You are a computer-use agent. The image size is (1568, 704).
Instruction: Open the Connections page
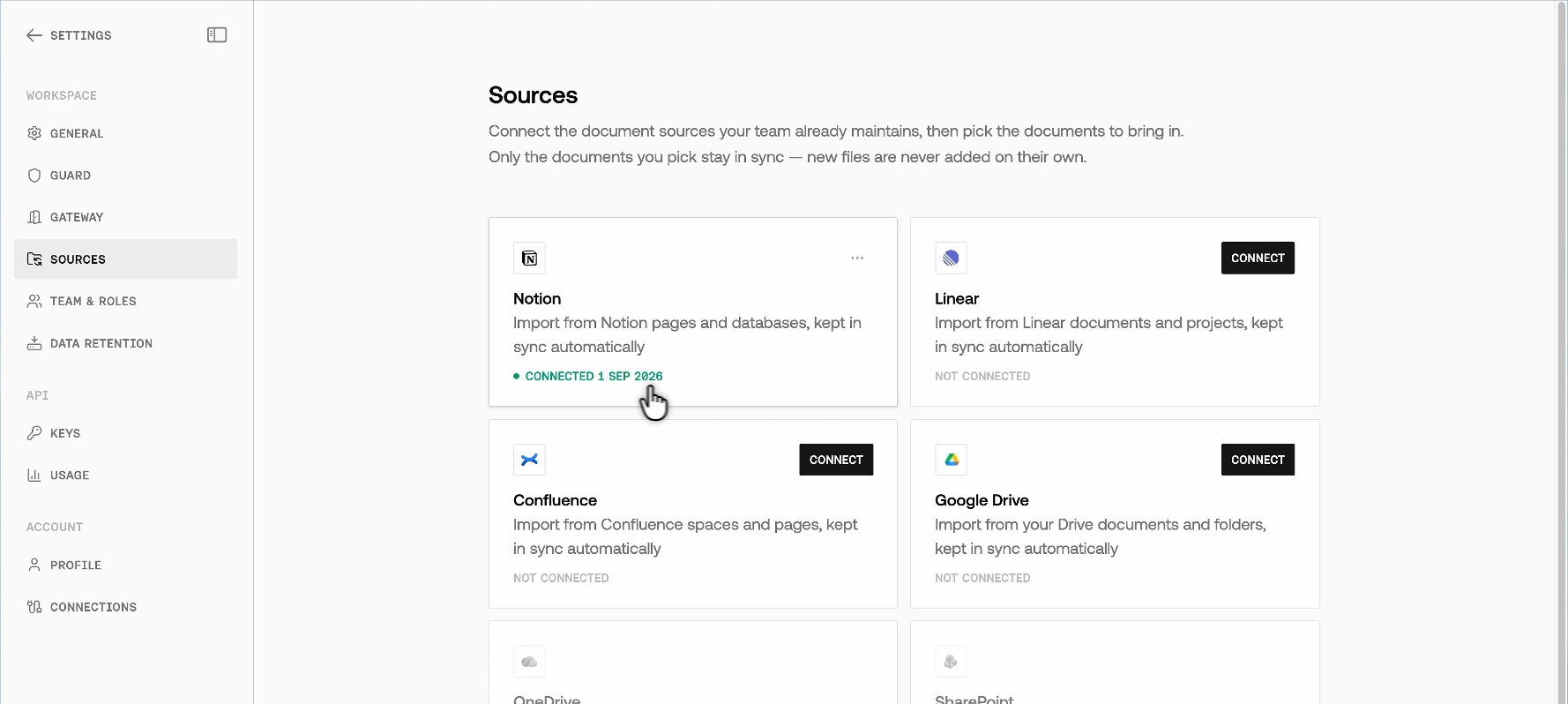[125, 607]
